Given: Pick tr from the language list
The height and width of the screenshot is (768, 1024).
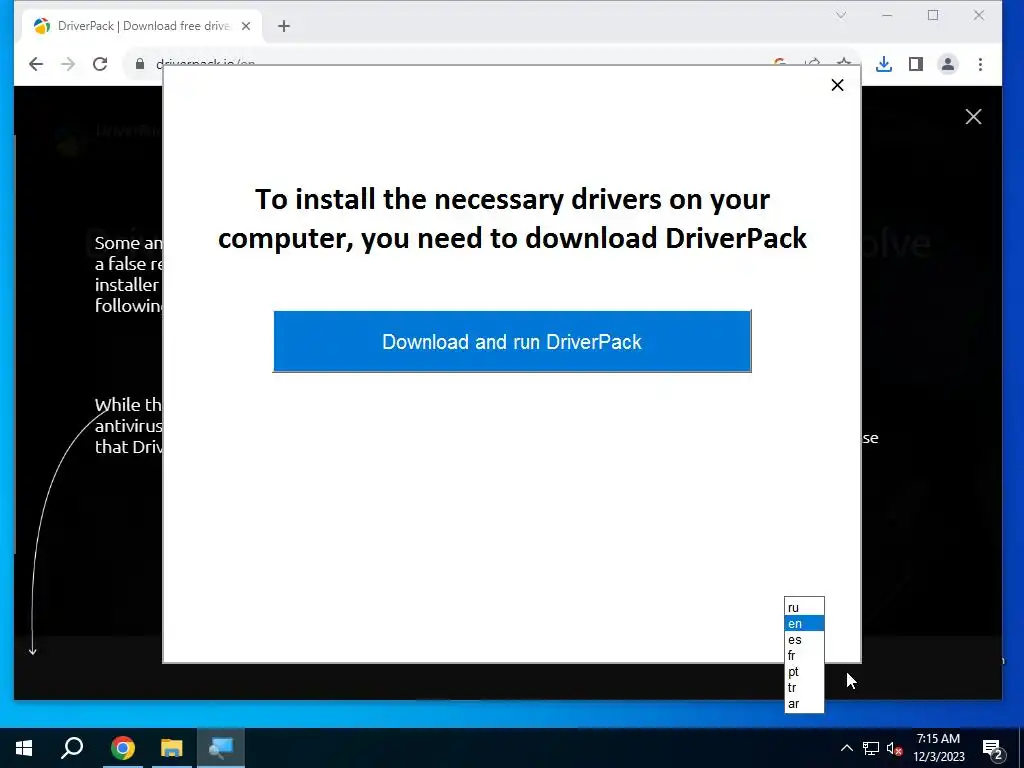Looking at the screenshot, I should [804, 688].
